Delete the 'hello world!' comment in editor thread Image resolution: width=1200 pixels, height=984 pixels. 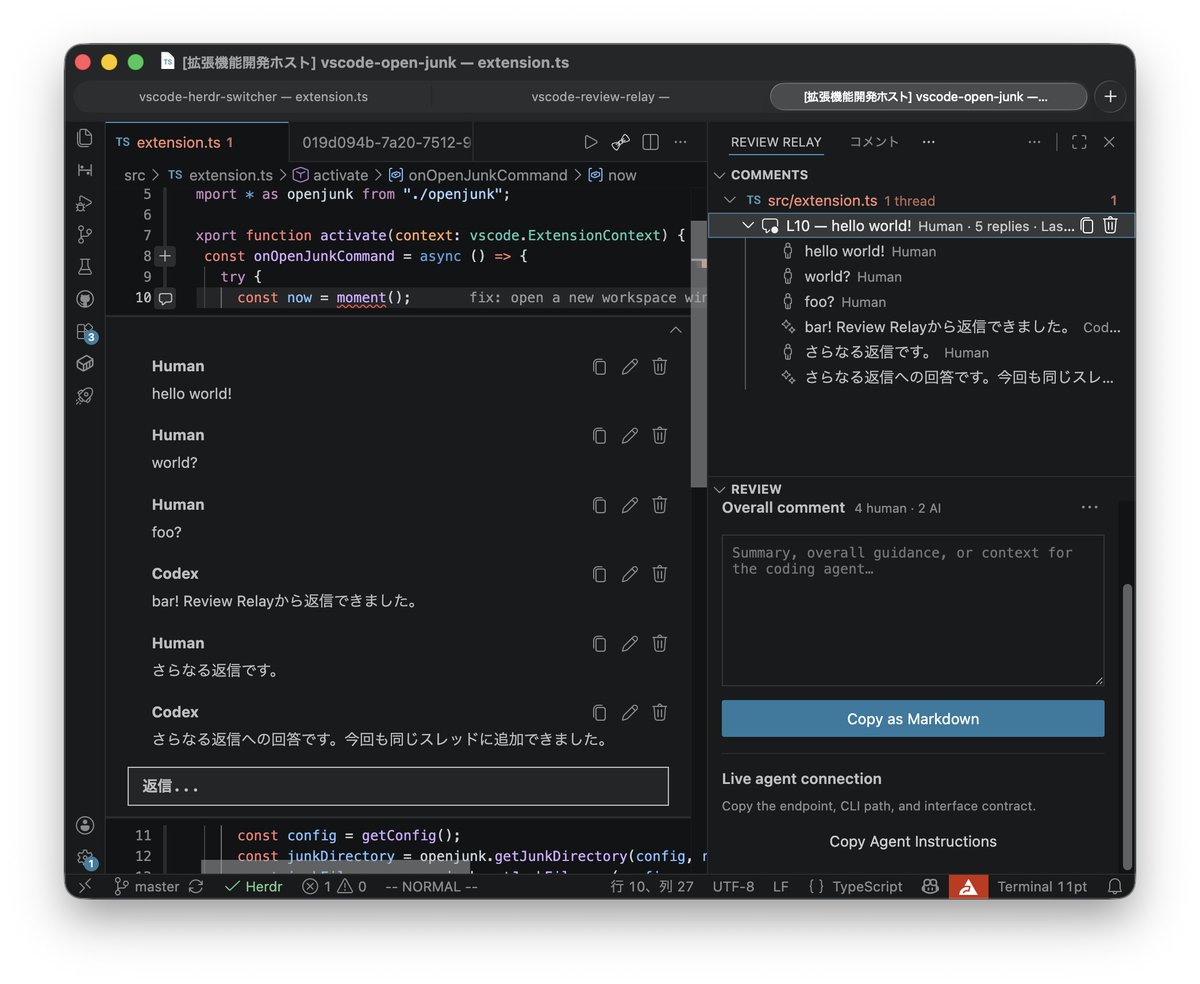[x=660, y=366]
